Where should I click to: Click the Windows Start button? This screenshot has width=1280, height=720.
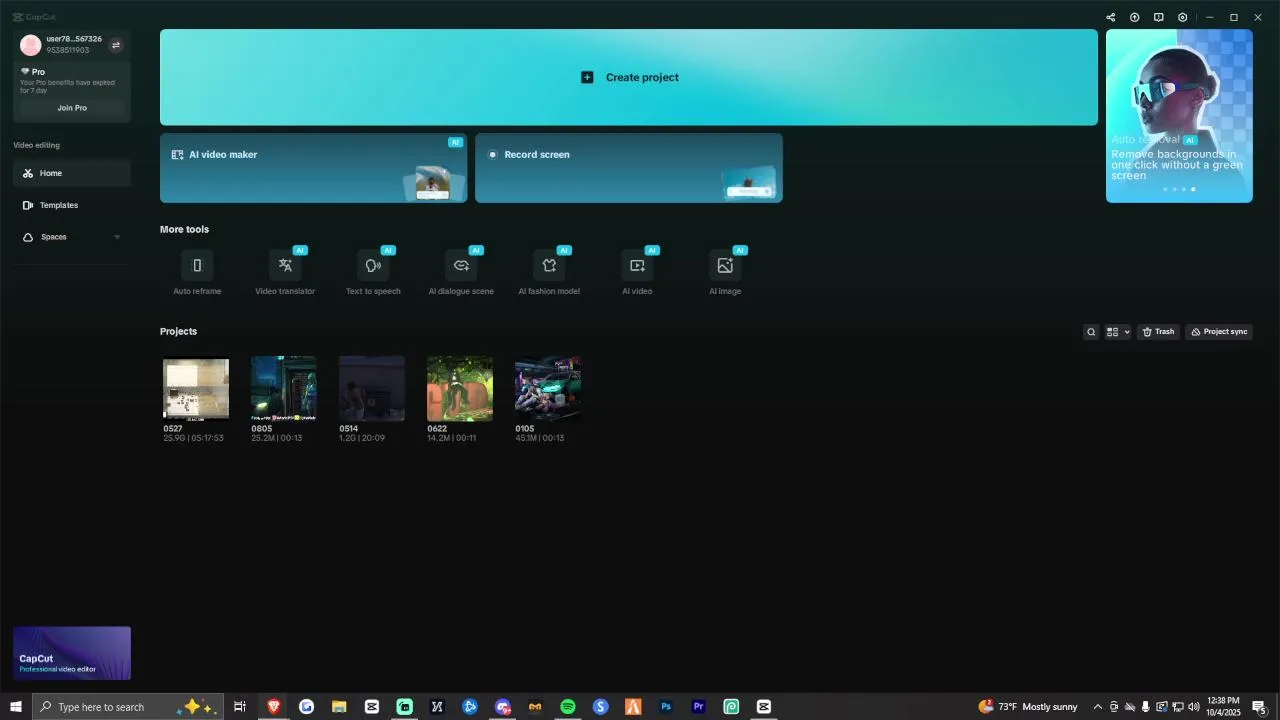point(16,707)
